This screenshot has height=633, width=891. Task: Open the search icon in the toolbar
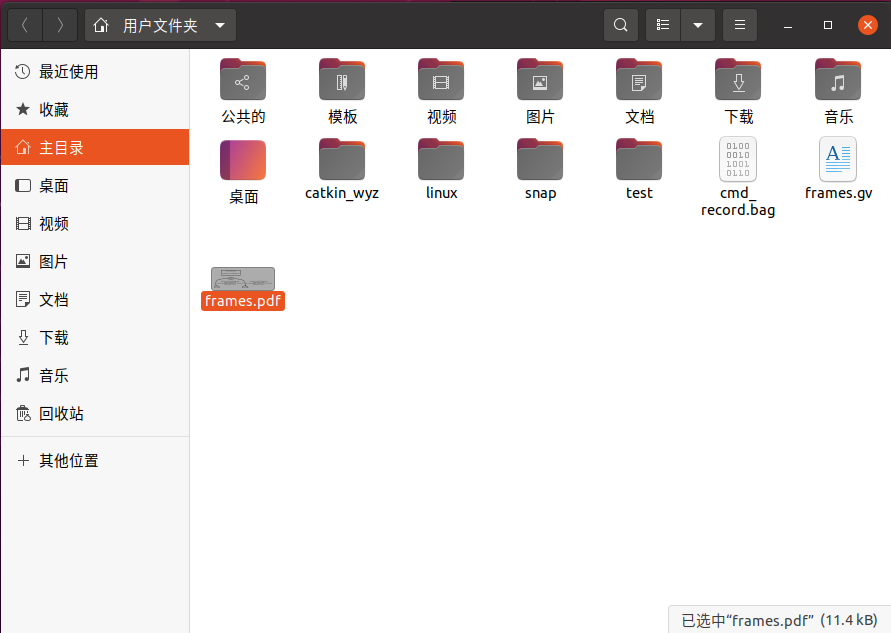620,24
